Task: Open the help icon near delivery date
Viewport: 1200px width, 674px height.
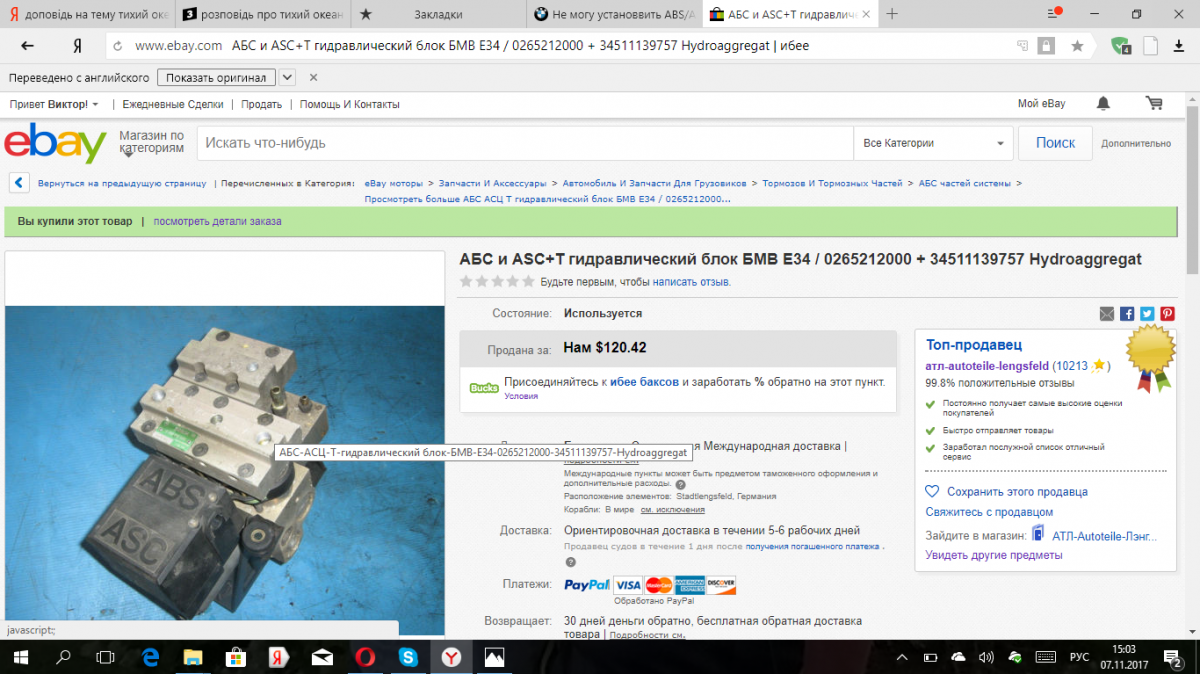Action: [x=570, y=562]
